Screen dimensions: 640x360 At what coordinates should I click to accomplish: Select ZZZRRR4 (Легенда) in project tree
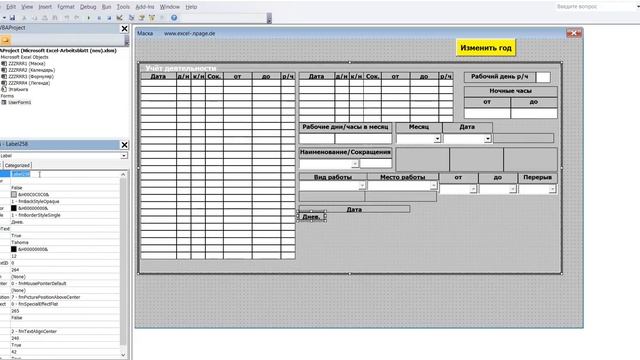29,83
